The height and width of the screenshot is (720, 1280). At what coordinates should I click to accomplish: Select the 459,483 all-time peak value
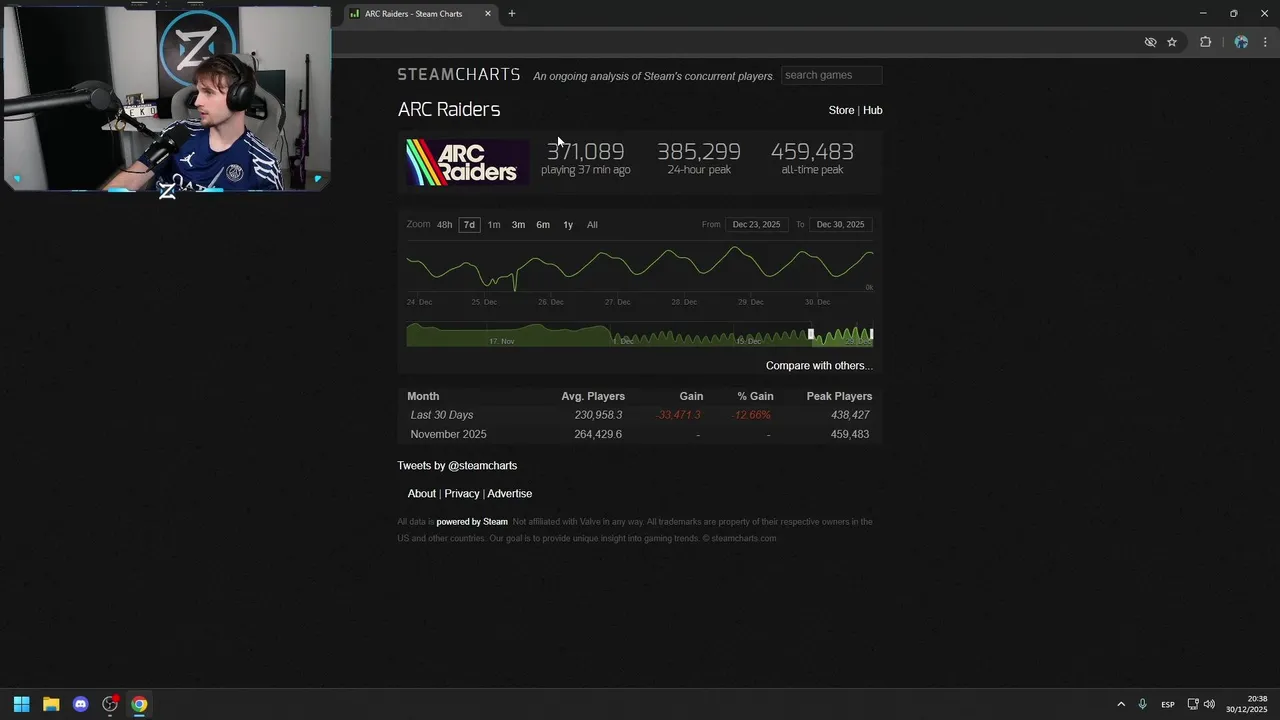pyautogui.click(x=812, y=152)
